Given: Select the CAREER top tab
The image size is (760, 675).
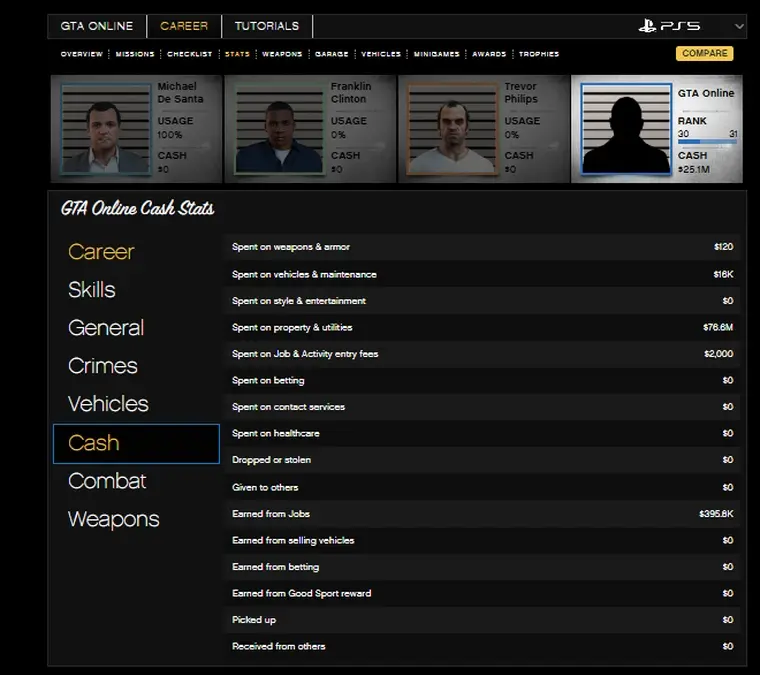Looking at the screenshot, I should 184,26.
